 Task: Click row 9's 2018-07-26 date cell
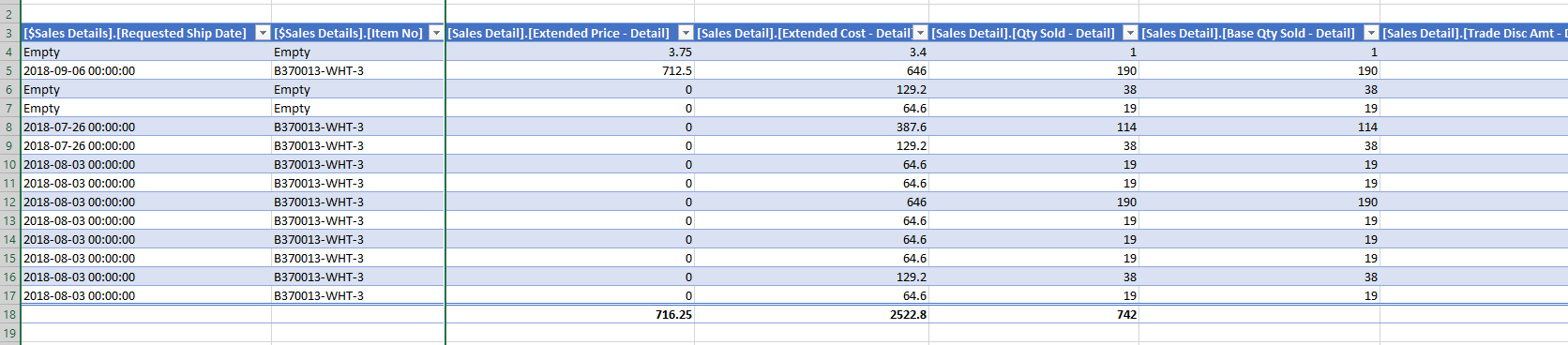point(146,145)
